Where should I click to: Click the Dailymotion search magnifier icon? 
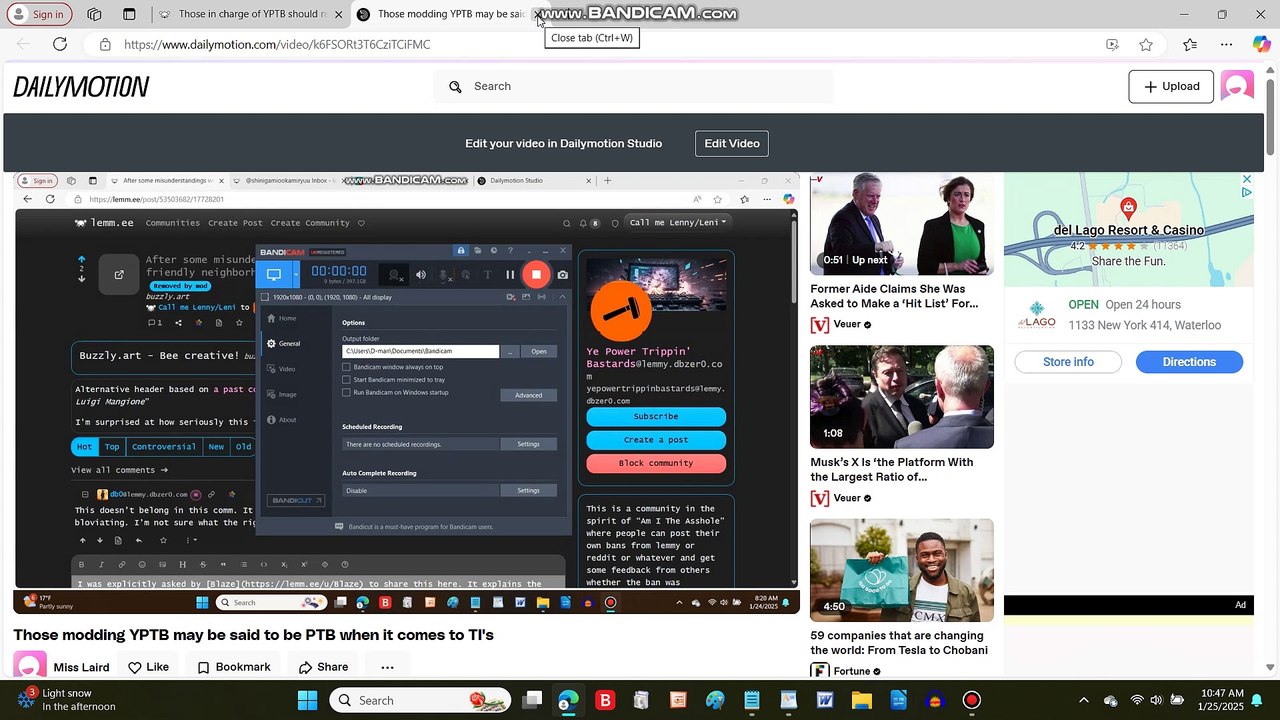455,87
